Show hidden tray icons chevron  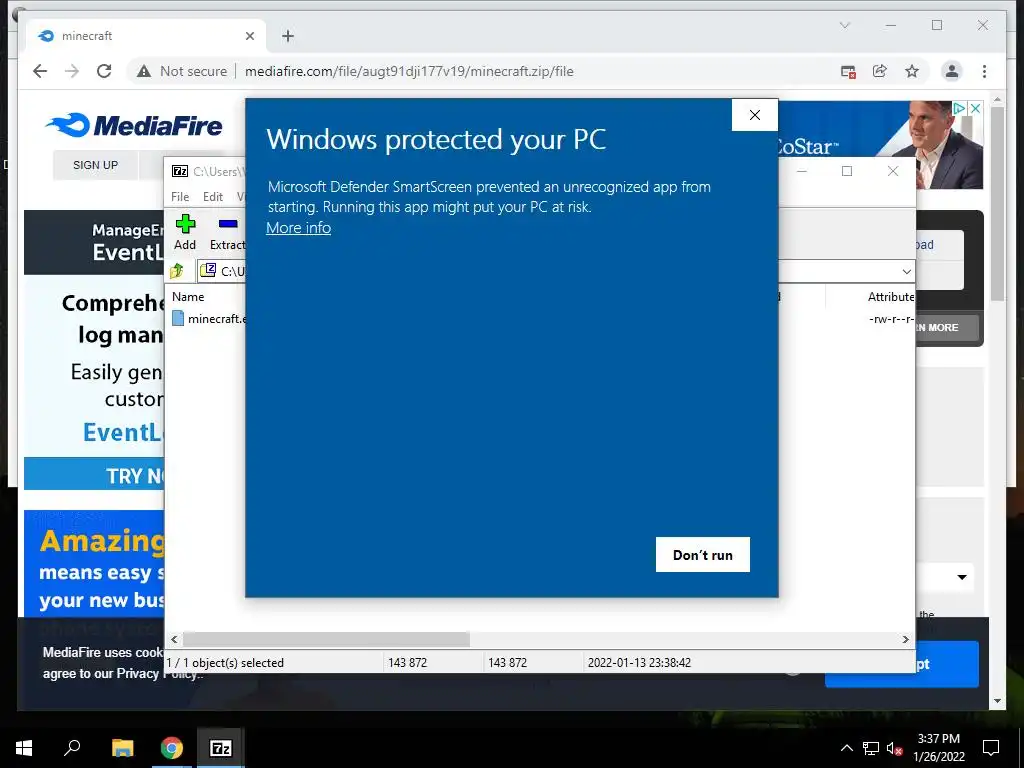click(846, 748)
